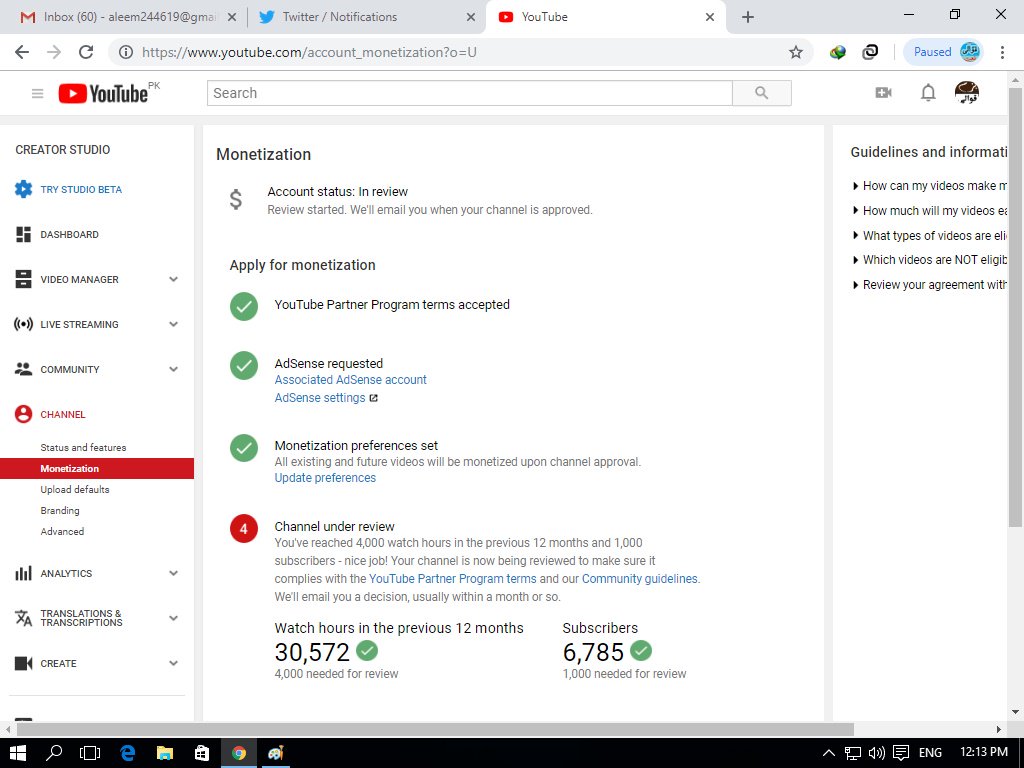
Task: Expand 'Review your agreement with' item
Action: (930, 285)
